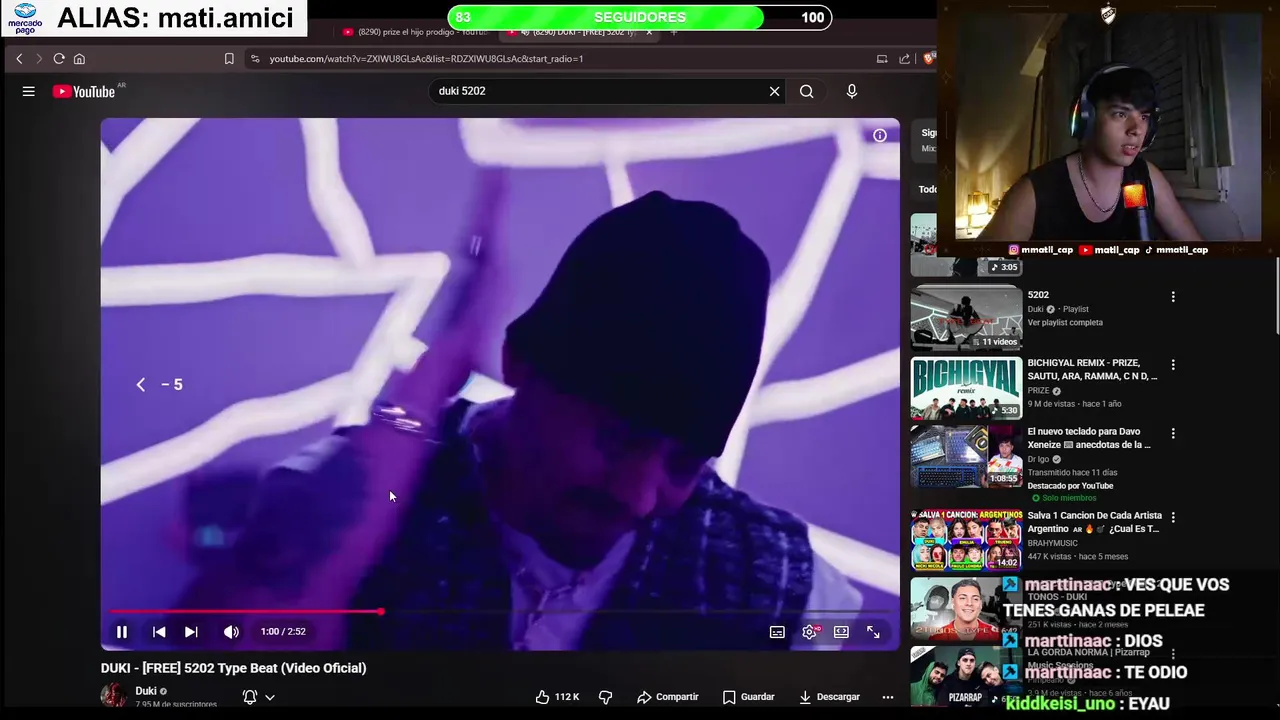Screen dimensions: 1280x720
Task: Clear the search box text
Action: coord(774,91)
